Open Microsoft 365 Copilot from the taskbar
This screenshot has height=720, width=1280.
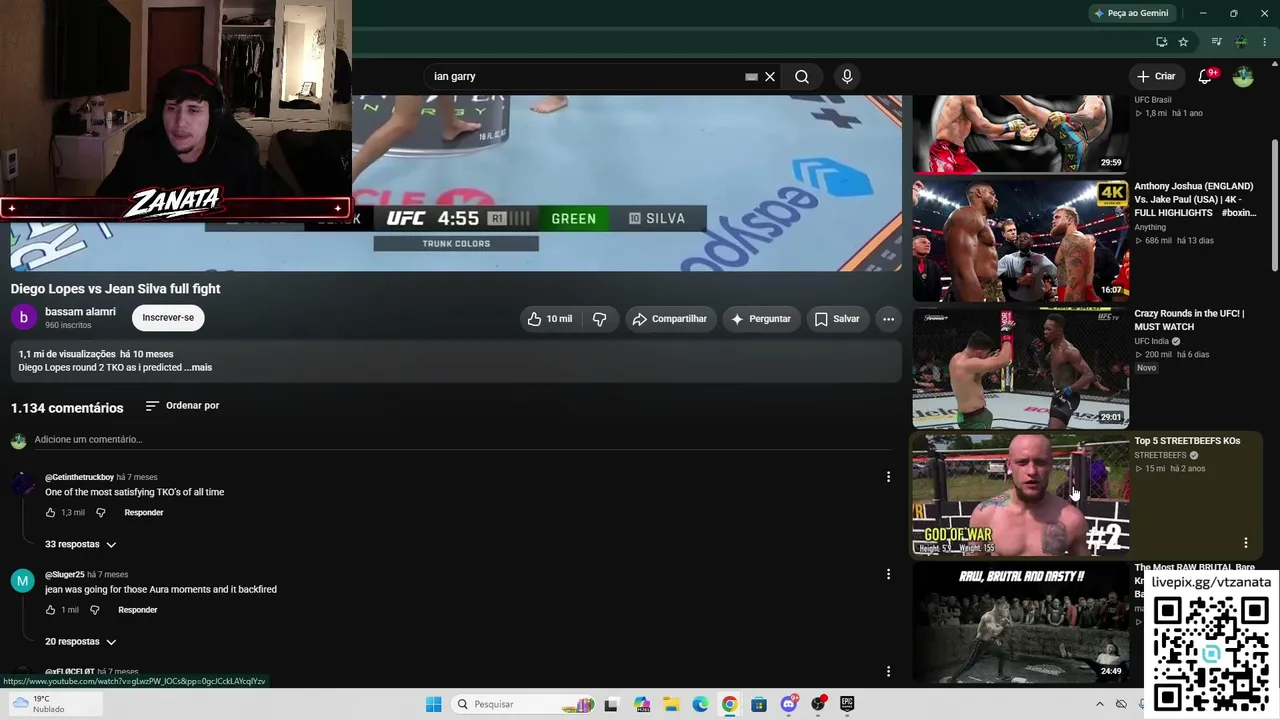point(641,704)
